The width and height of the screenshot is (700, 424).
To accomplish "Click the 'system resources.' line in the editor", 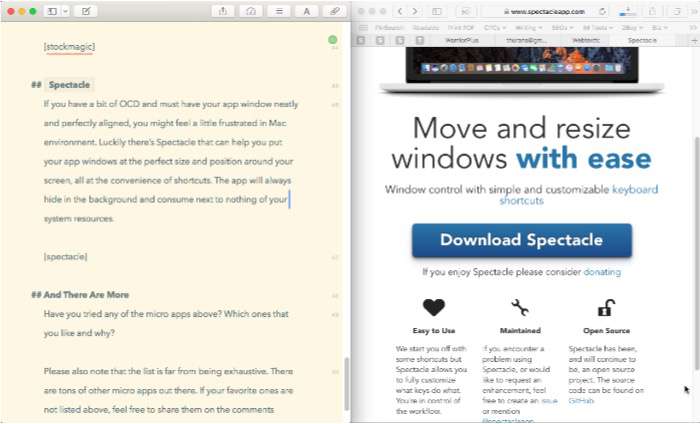I will pos(79,219).
